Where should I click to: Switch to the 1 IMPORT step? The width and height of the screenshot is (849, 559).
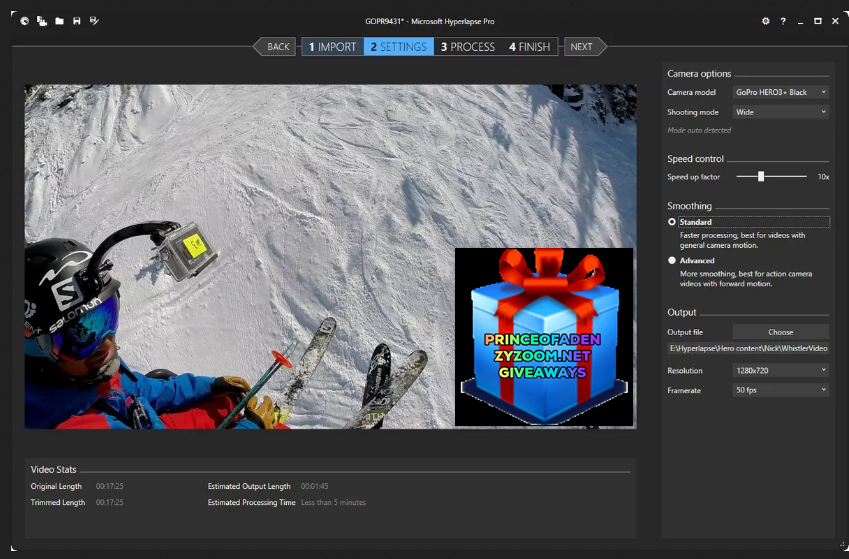point(332,47)
